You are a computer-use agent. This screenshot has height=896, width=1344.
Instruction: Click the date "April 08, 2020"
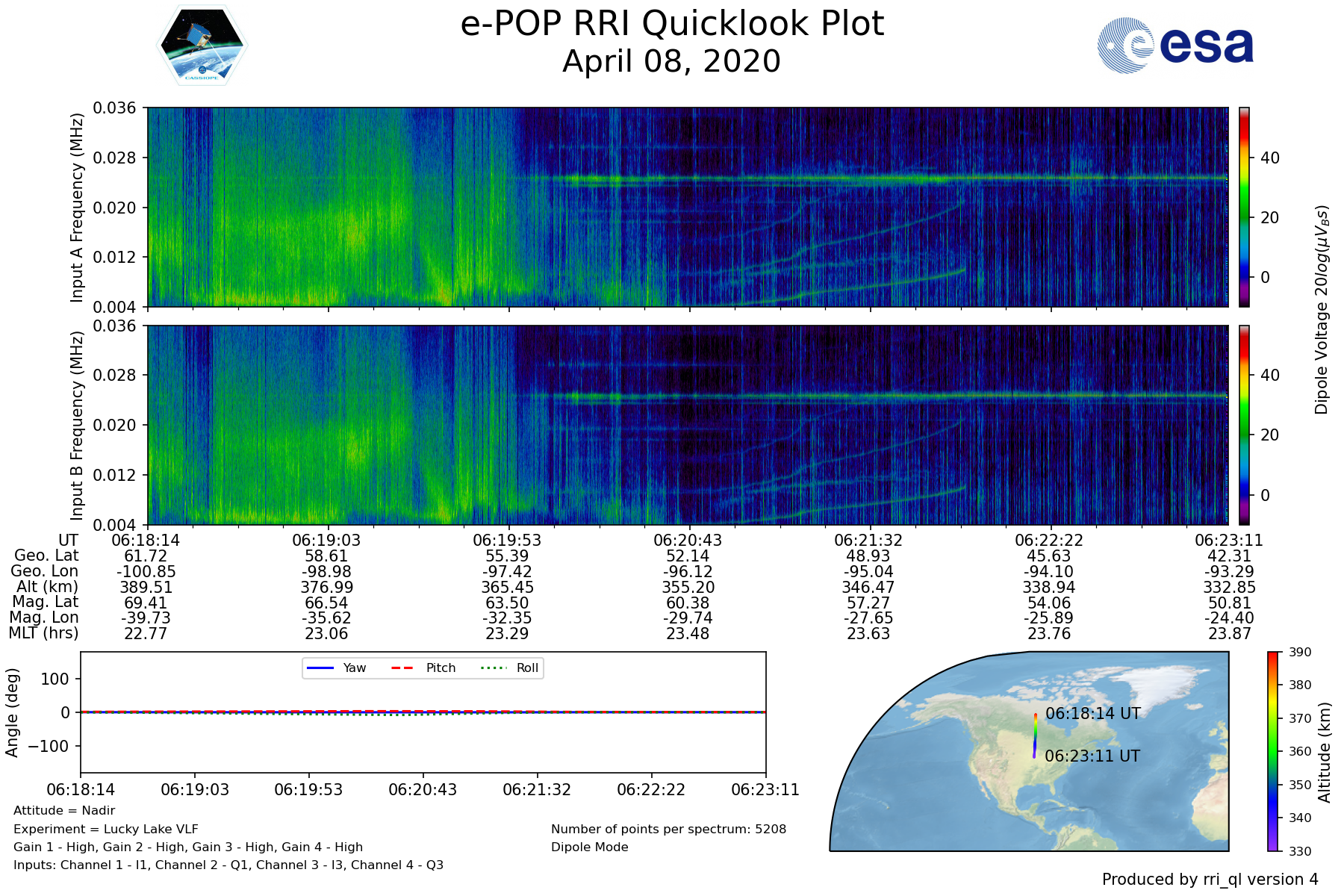point(672,61)
